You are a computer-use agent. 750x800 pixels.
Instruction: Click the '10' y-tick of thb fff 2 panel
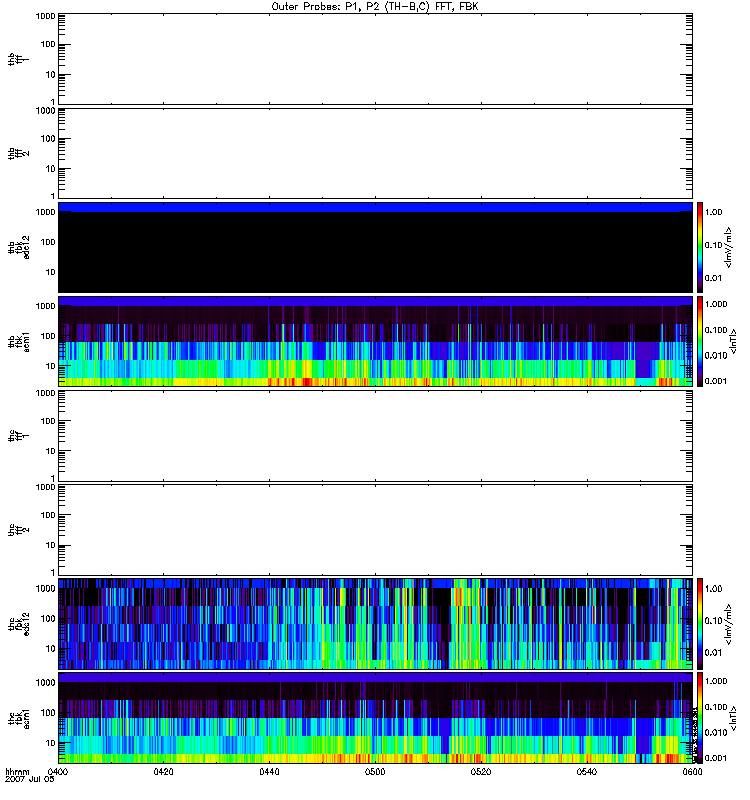[x=51, y=169]
